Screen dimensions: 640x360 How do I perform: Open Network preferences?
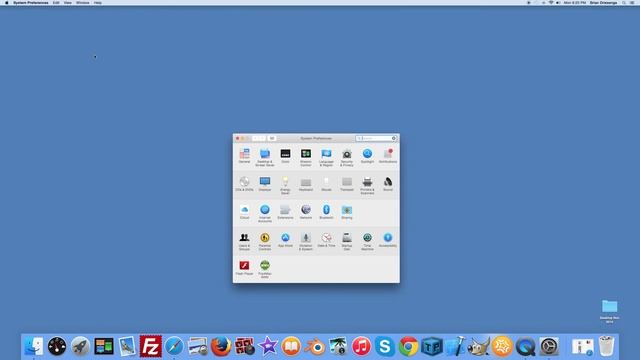coord(306,212)
